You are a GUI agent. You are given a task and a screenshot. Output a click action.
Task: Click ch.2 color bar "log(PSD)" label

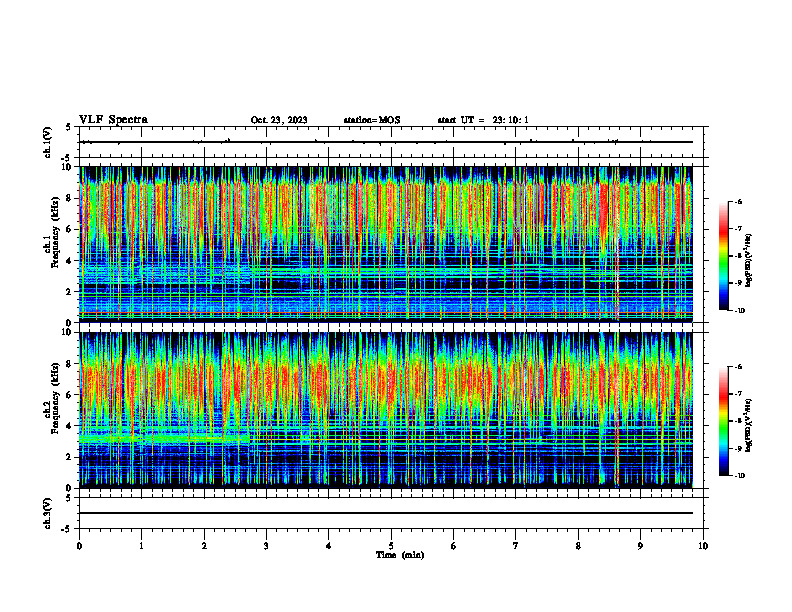749,425
